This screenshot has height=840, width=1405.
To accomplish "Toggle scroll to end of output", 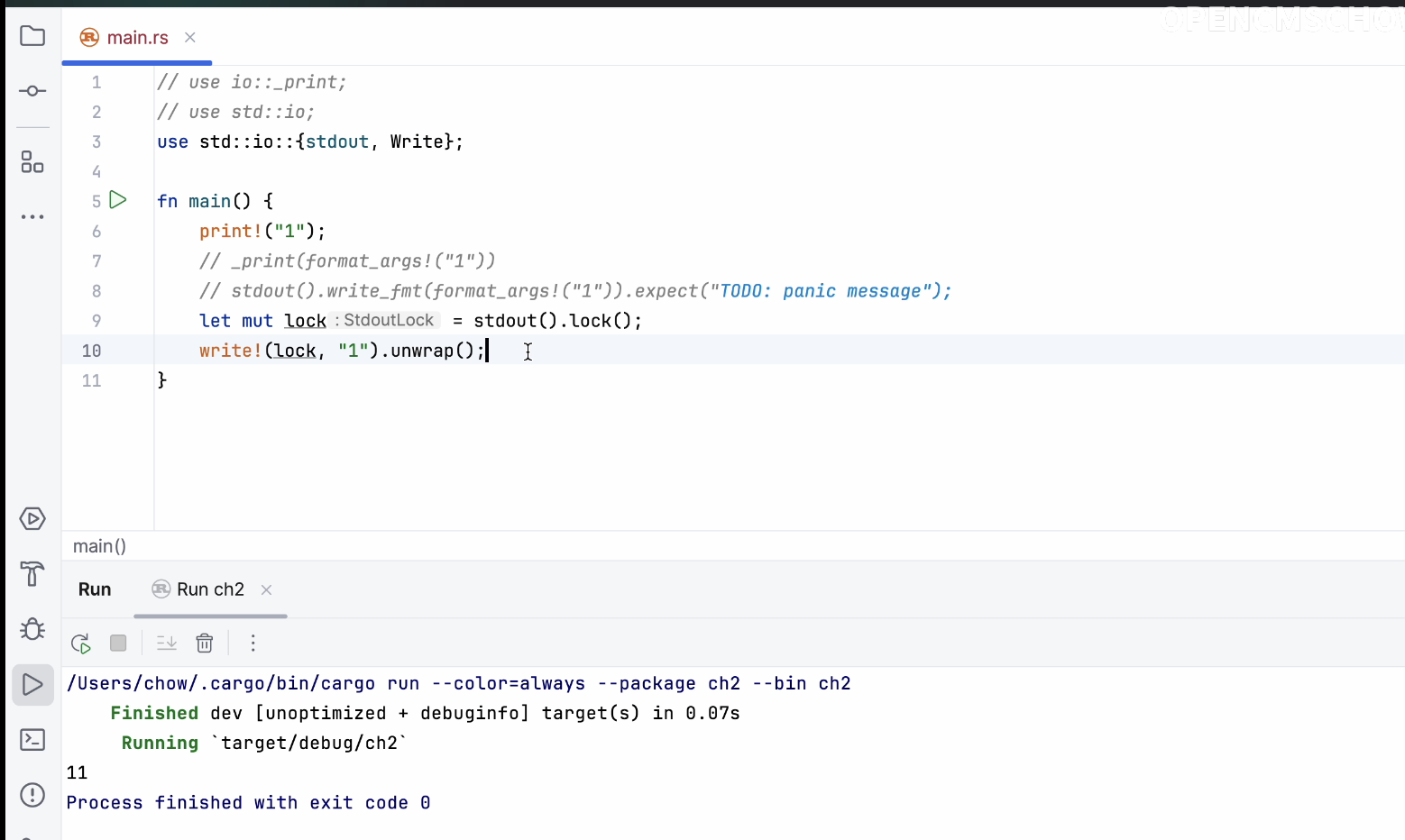I will pyautogui.click(x=167, y=644).
